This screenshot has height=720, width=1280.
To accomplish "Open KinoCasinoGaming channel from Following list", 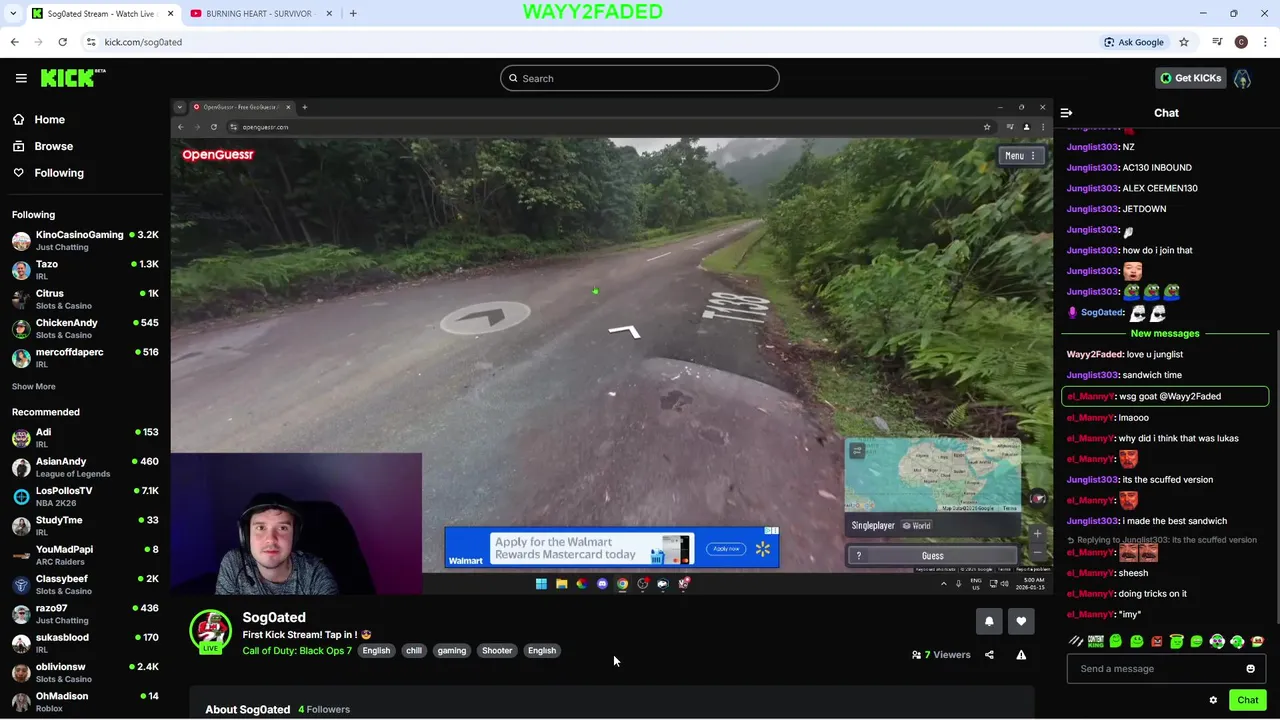I will coord(85,240).
